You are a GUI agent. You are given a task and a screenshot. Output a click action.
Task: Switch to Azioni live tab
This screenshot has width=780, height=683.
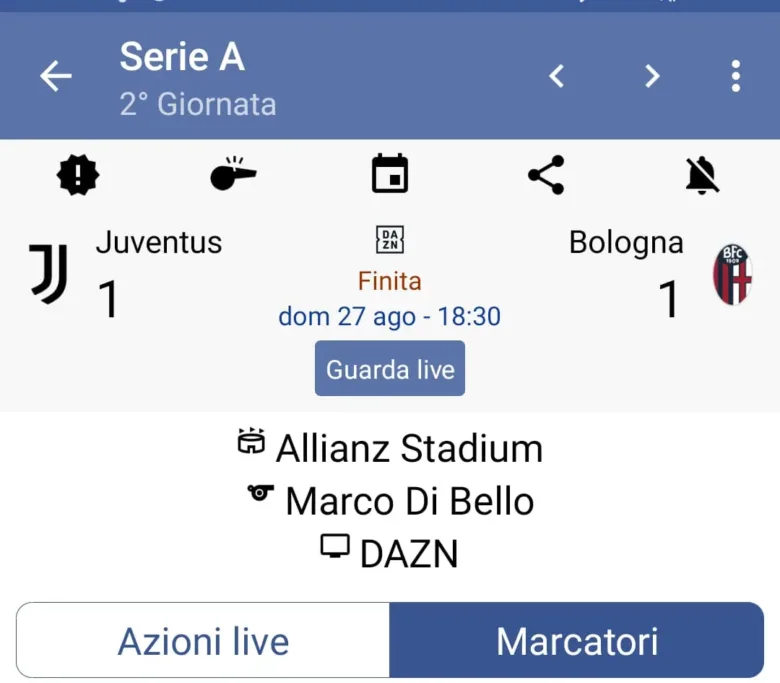(x=203, y=641)
